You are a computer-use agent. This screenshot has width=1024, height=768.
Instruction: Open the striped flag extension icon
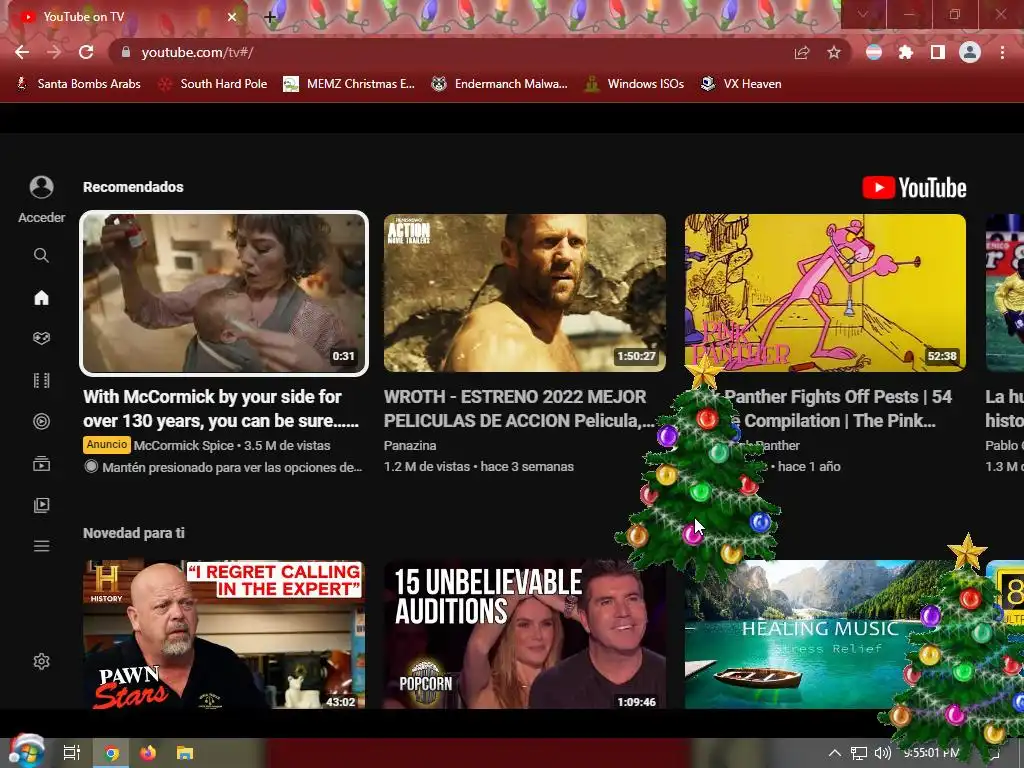(x=874, y=52)
